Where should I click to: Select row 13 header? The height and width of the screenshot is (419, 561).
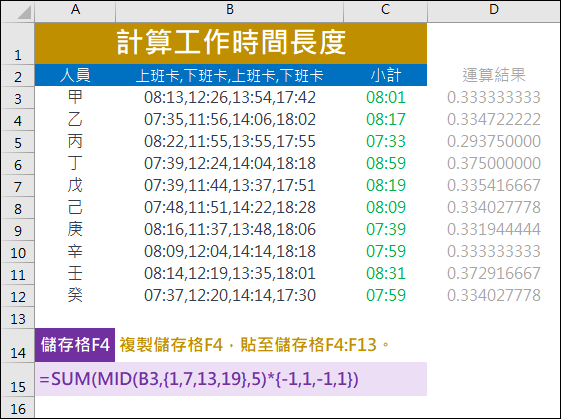pos(18,318)
